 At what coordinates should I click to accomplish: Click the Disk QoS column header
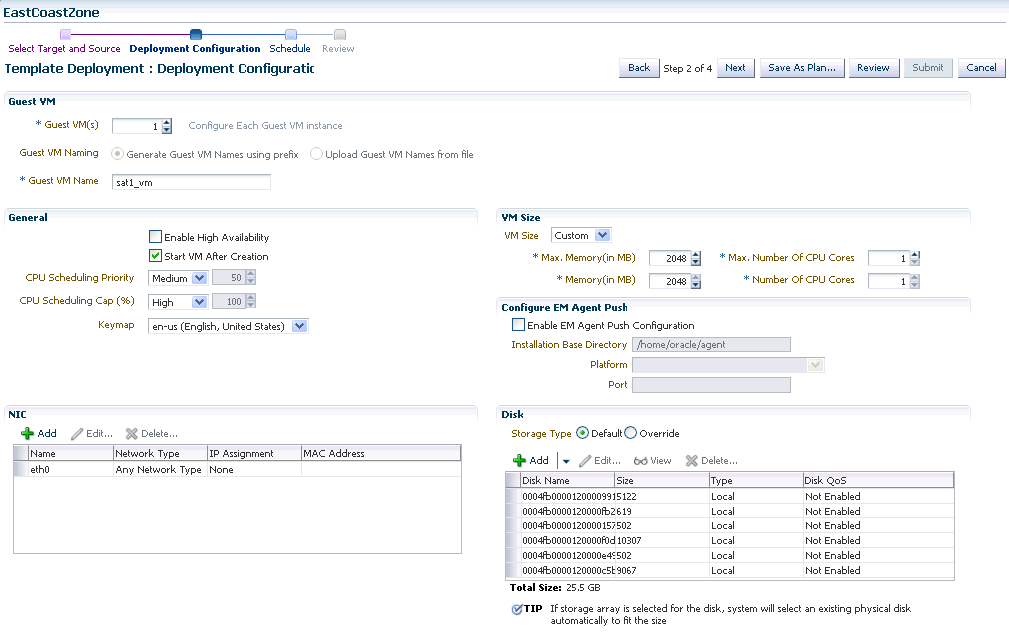[878, 480]
